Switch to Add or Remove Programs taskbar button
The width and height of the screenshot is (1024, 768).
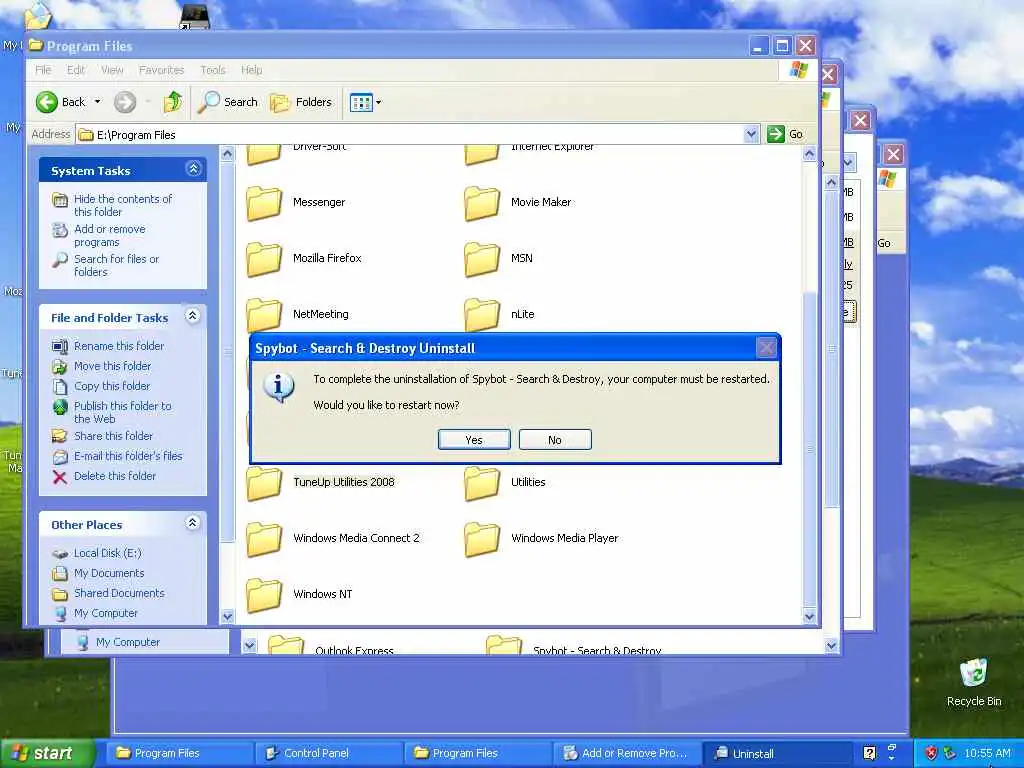[x=626, y=753]
